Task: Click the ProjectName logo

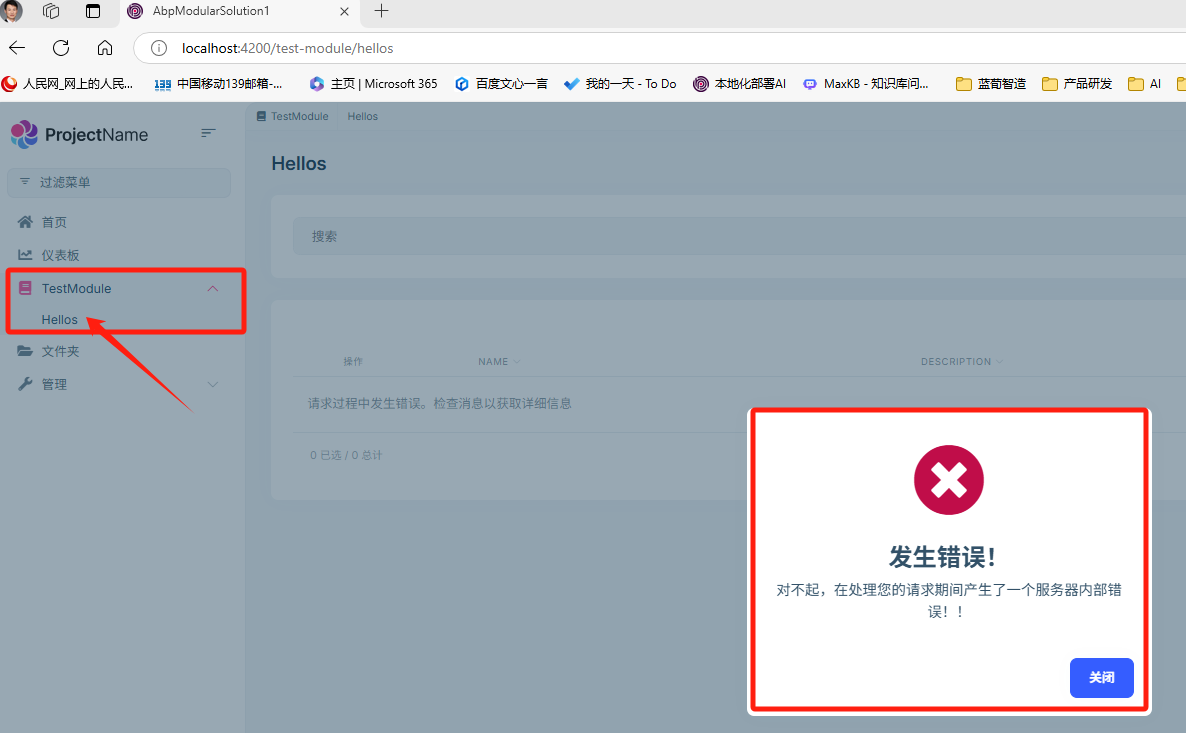Action: [x=79, y=135]
